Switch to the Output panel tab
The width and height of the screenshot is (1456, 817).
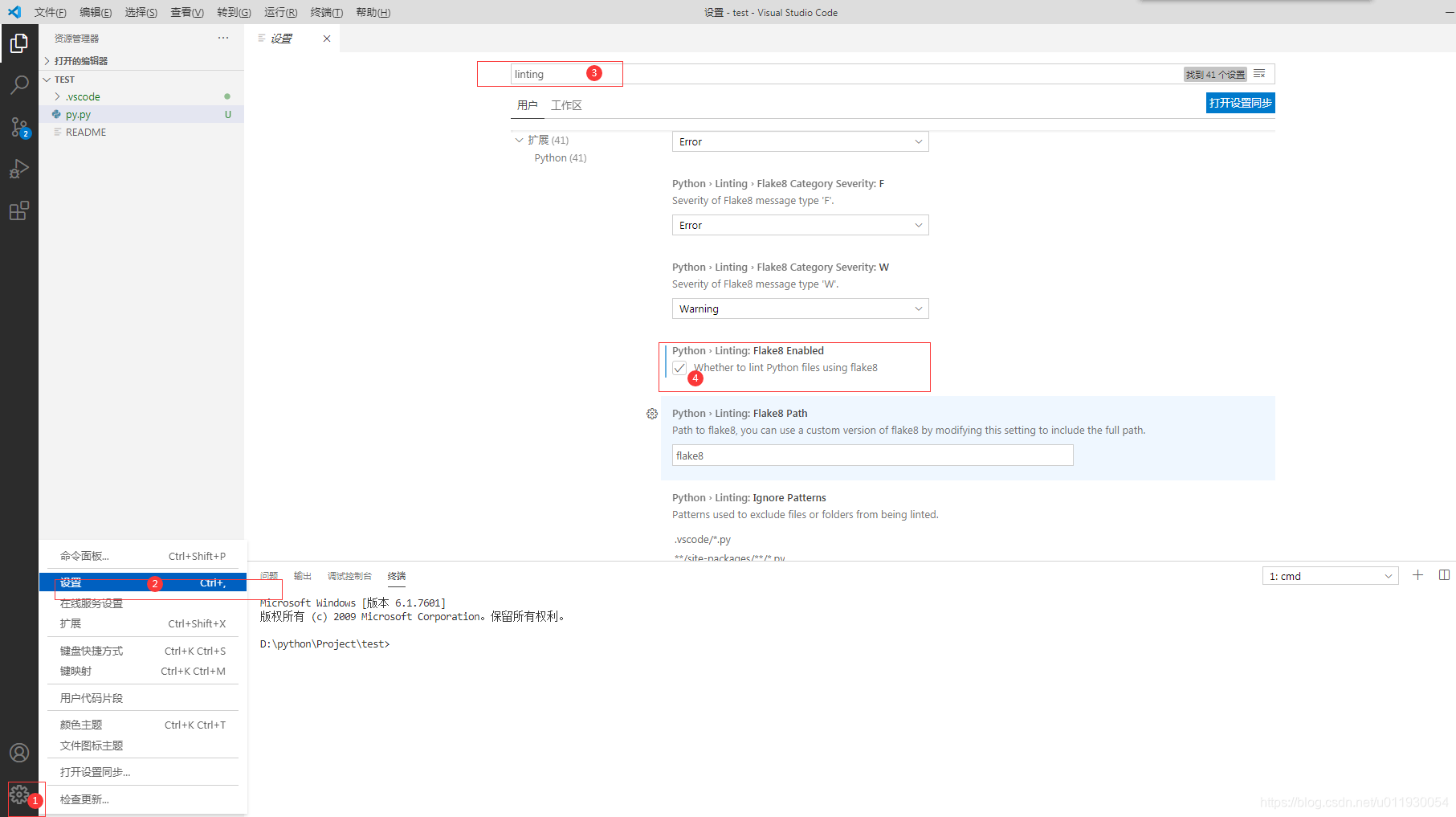pyautogui.click(x=302, y=576)
